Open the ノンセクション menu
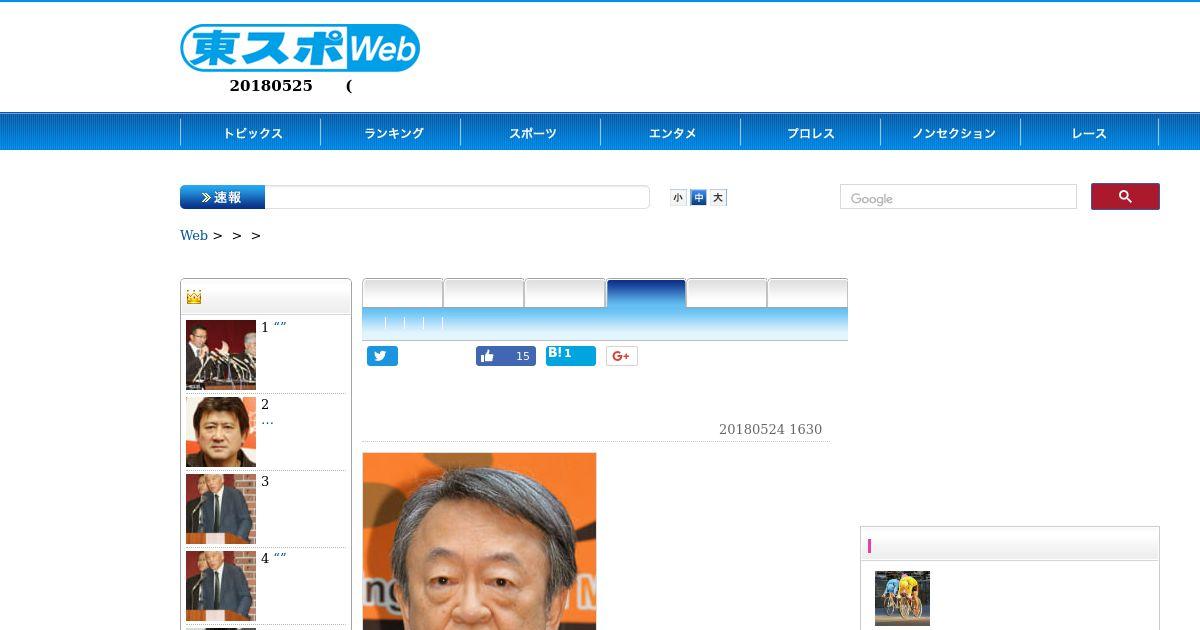 (951, 133)
